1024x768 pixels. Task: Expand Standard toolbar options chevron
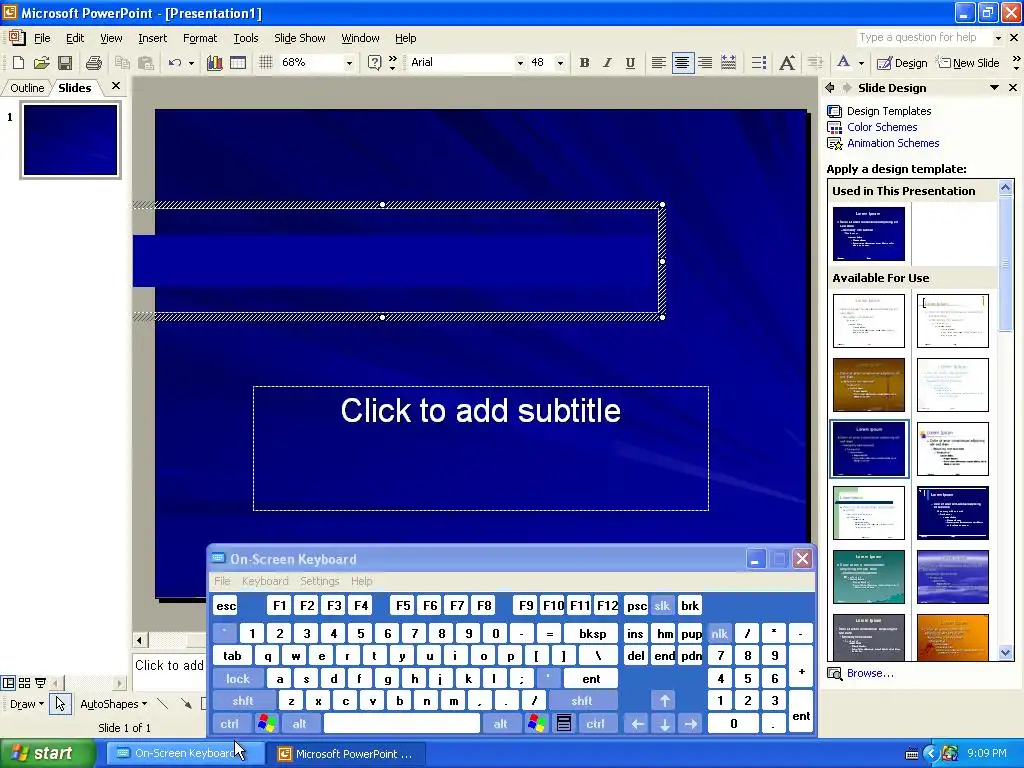[x=392, y=63]
